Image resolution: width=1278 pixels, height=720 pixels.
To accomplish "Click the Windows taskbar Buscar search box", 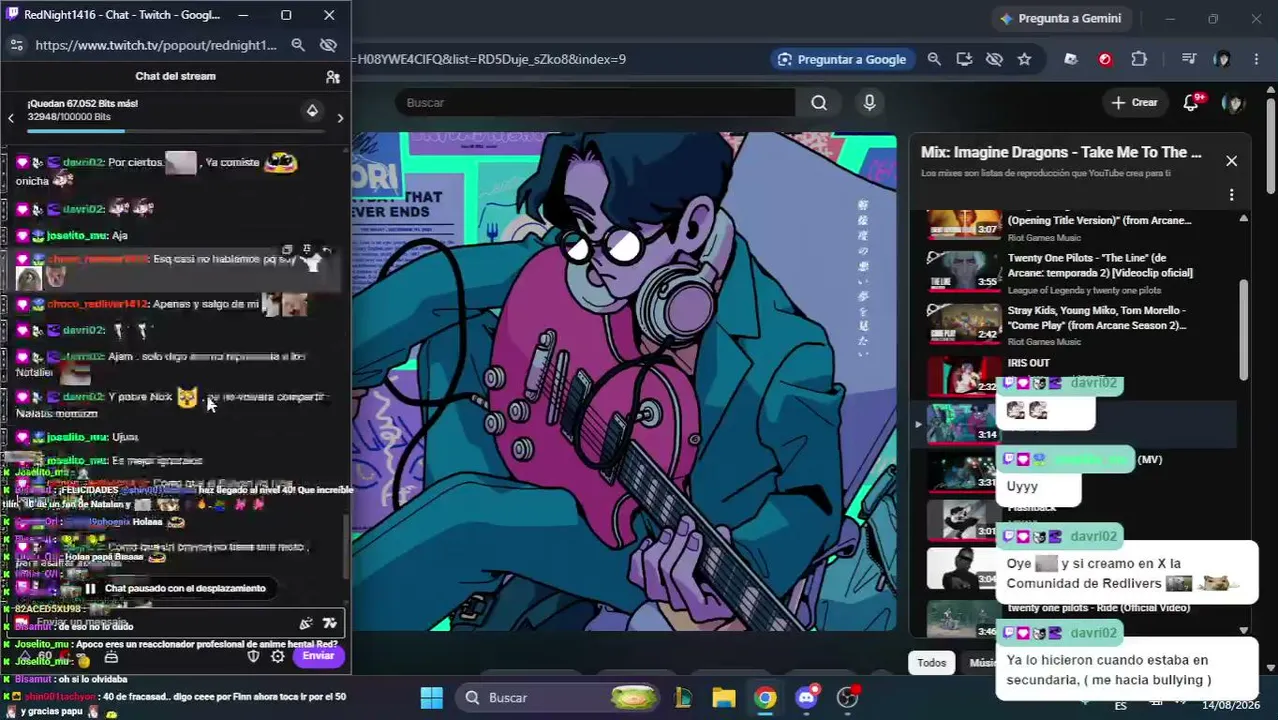I will pos(558,697).
